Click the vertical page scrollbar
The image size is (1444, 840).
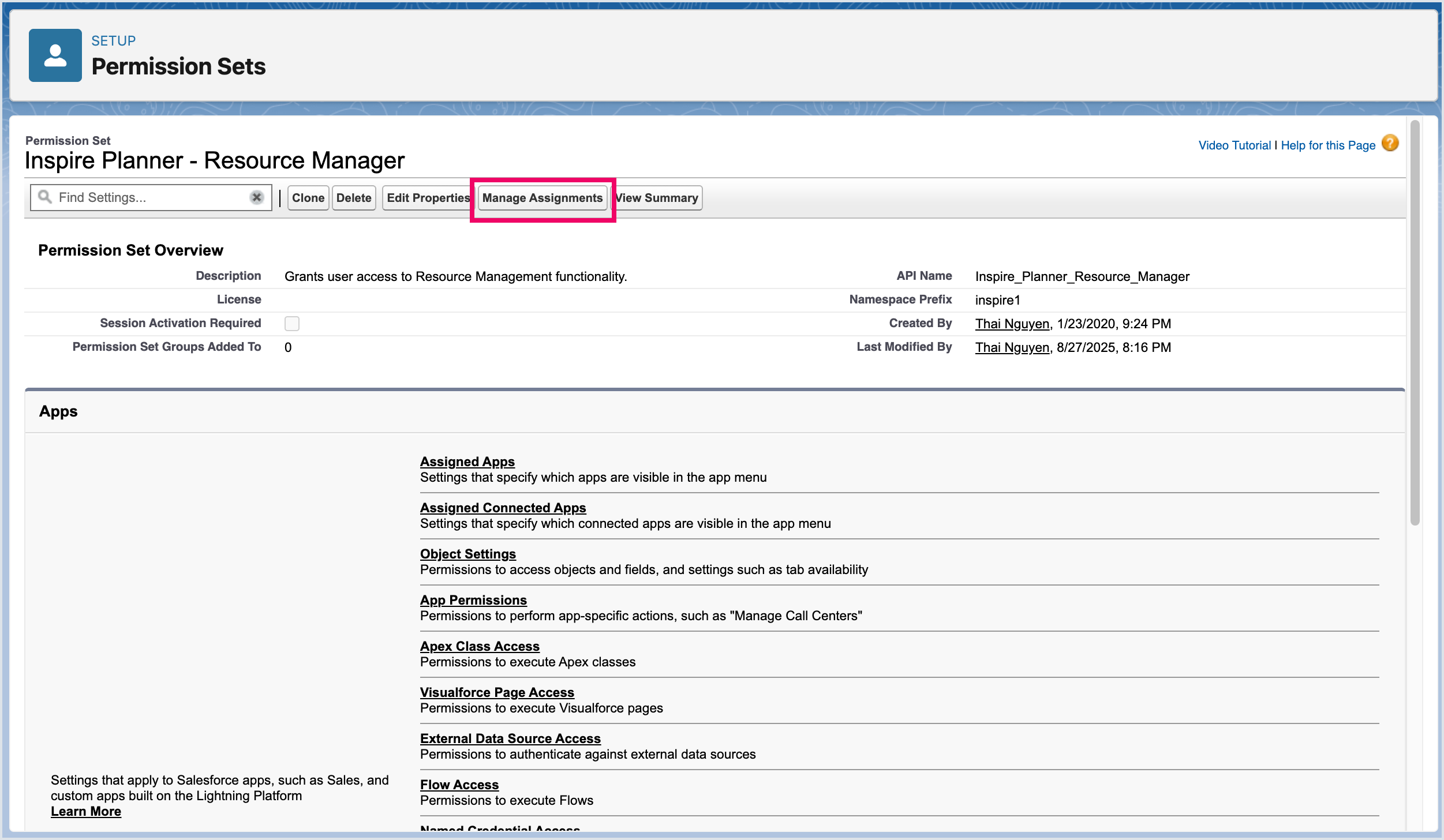1415,323
